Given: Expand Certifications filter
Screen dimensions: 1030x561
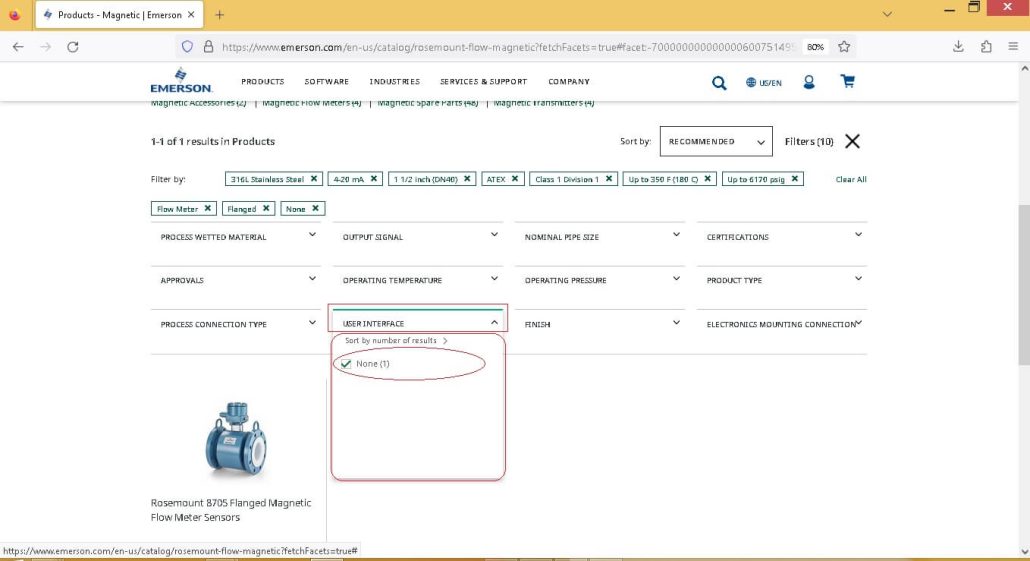Looking at the screenshot, I should [x=782, y=236].
